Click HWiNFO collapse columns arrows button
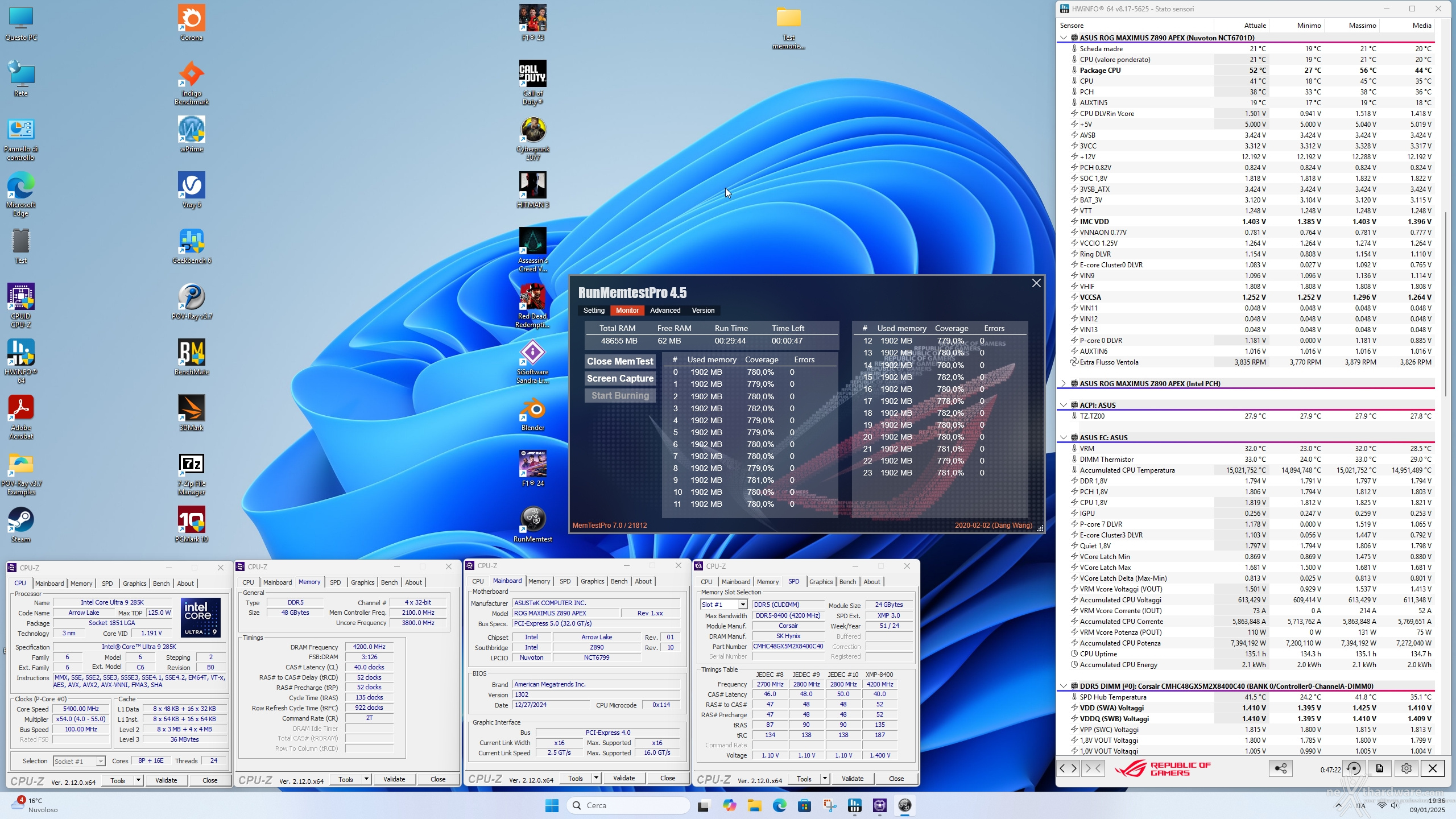Viewport: 1456px width, 819px height. click(x=1093, y=768)
